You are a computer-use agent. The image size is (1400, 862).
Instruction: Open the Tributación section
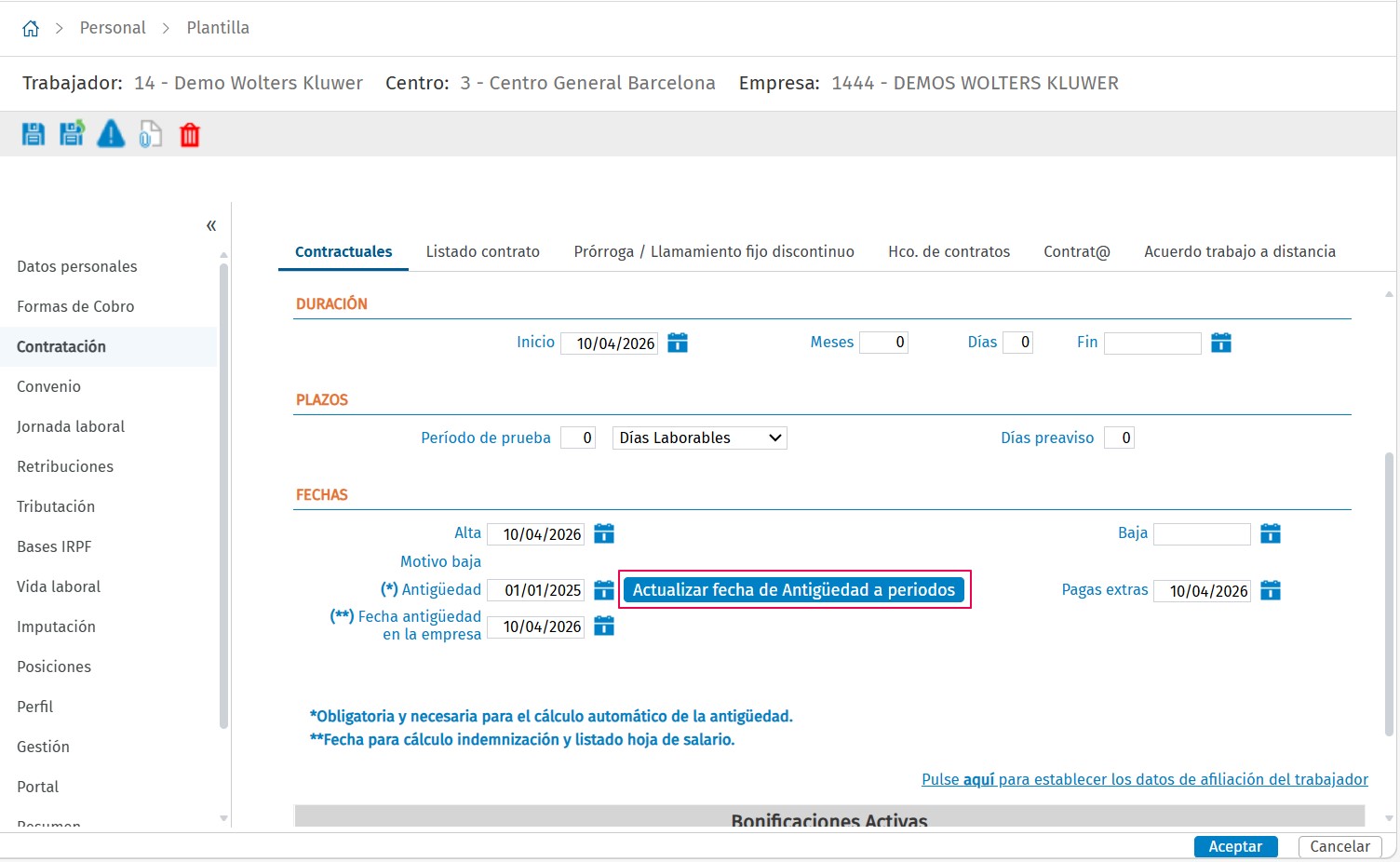56,506
